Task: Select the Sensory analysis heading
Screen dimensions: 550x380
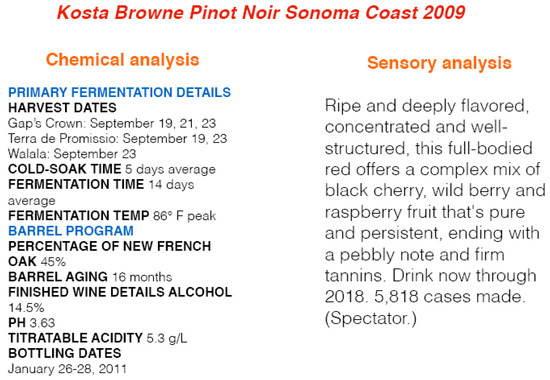Action: coord(439,63)
